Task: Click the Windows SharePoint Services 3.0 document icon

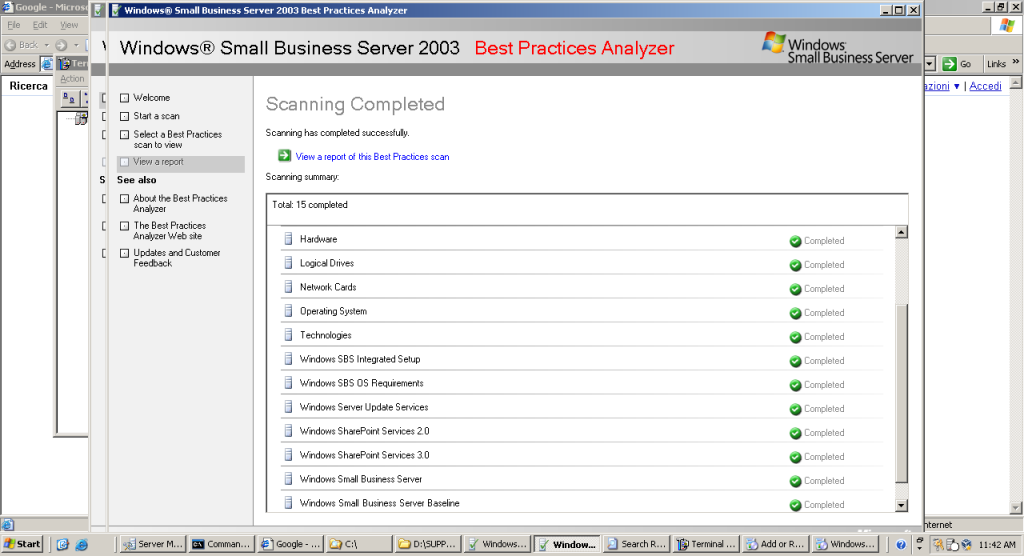Action: [288, 455]
